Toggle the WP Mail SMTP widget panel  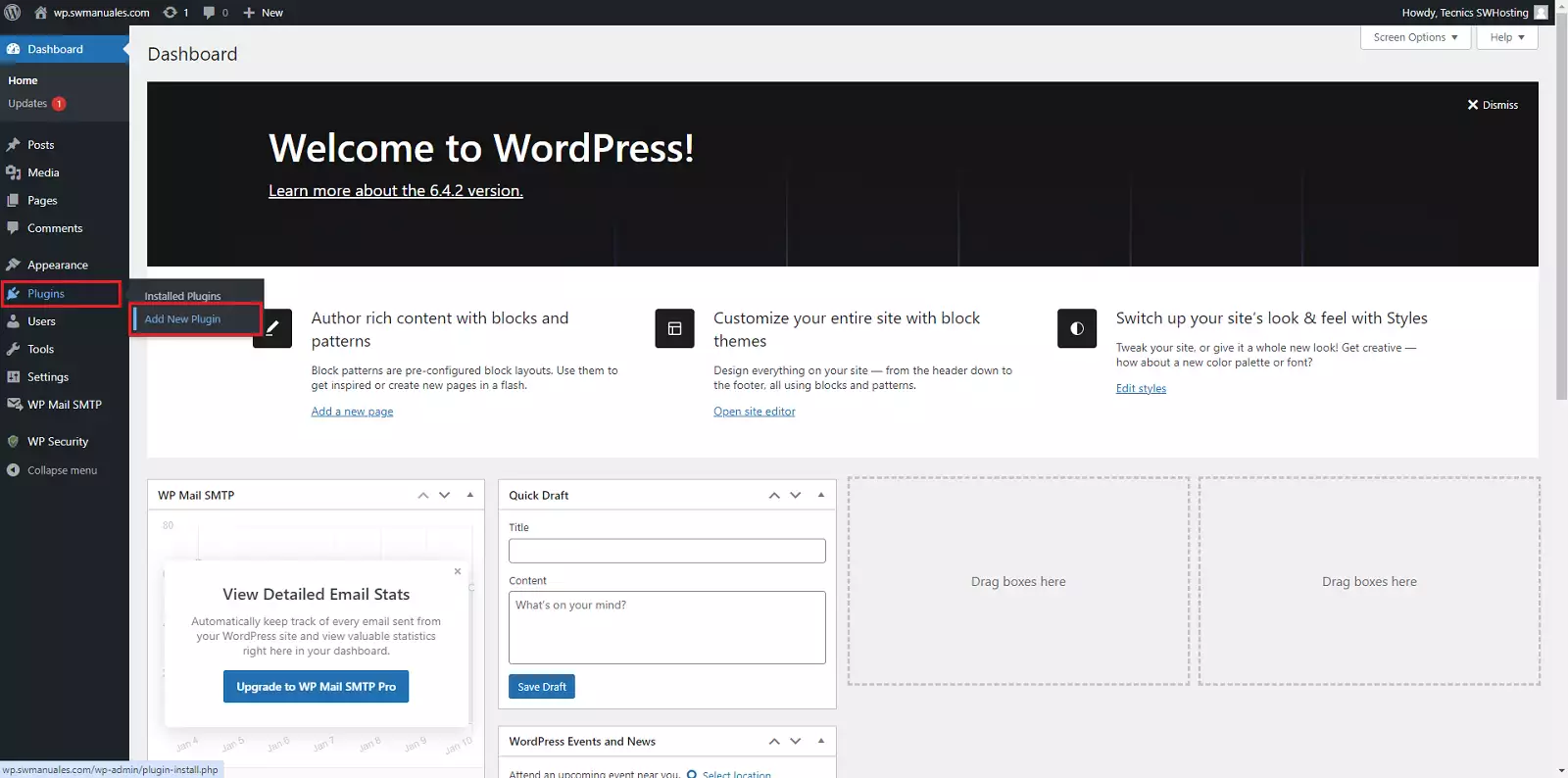click(x=470, y=495)
